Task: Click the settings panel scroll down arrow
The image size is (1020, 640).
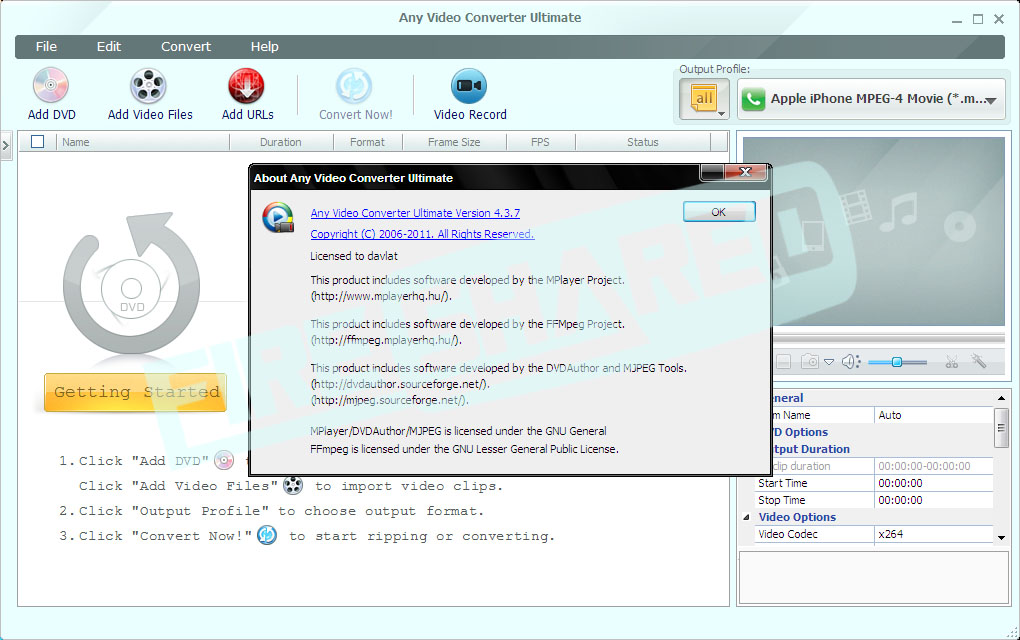Action: [1001, 538]
